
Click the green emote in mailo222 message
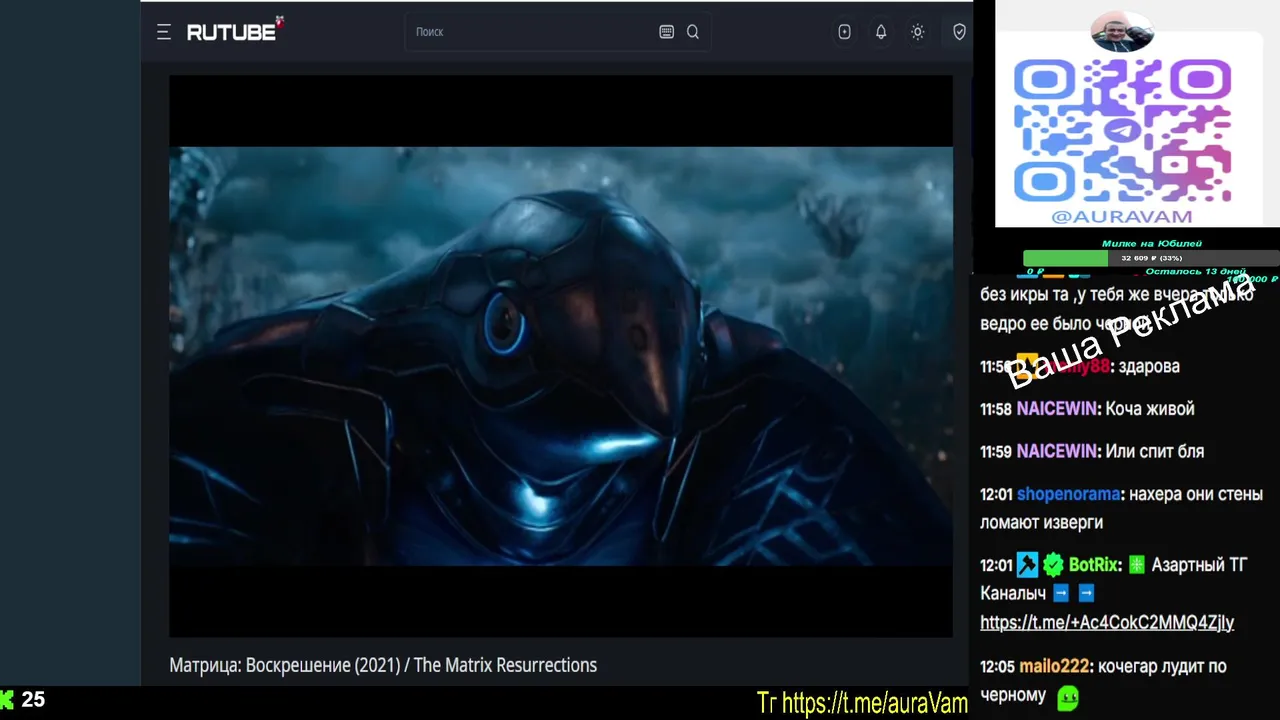(1068, 696)
